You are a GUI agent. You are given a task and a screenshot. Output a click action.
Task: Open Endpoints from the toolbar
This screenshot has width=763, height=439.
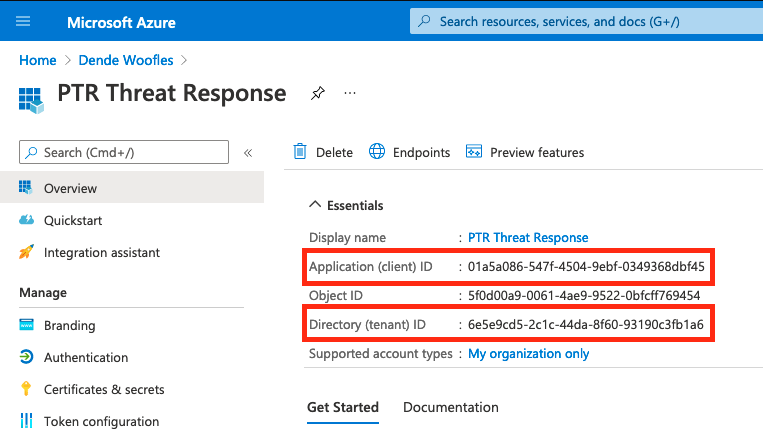(x=409, y=152)
